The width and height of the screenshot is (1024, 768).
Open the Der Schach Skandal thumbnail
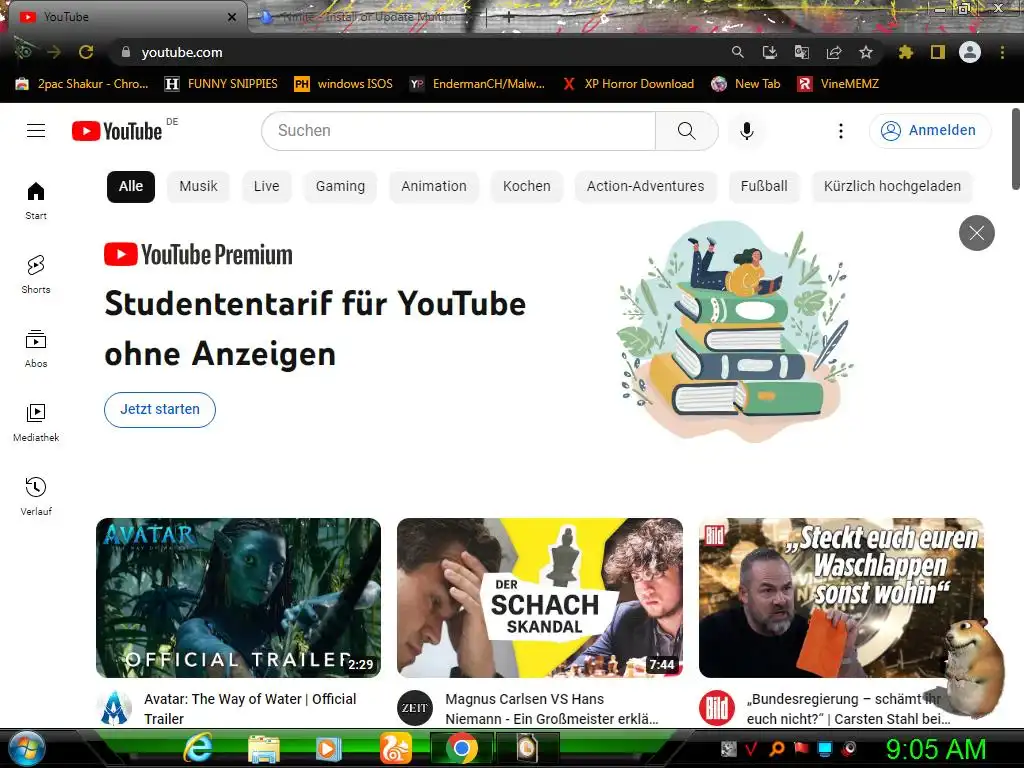point(540,598)
